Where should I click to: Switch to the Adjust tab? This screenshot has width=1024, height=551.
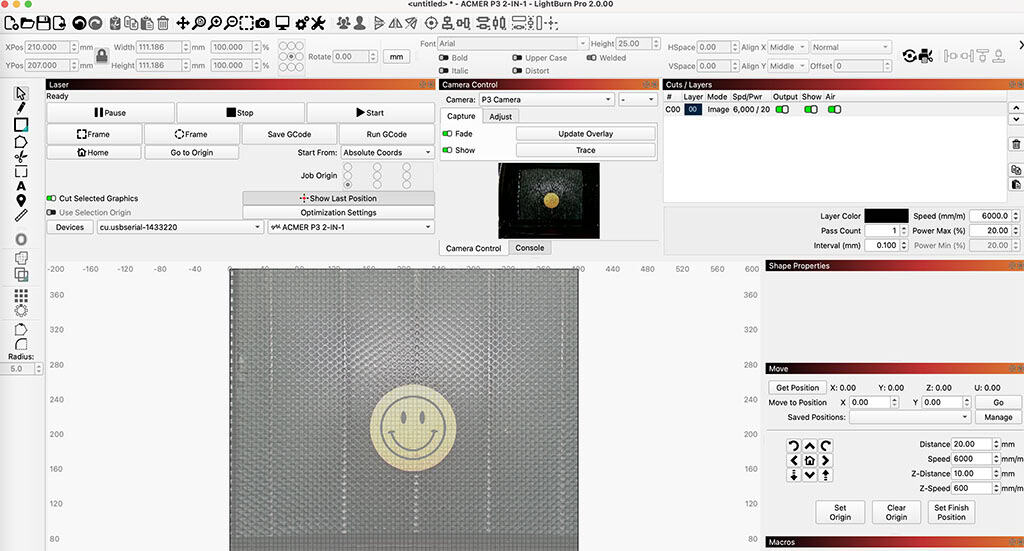[x=501, y=116]
